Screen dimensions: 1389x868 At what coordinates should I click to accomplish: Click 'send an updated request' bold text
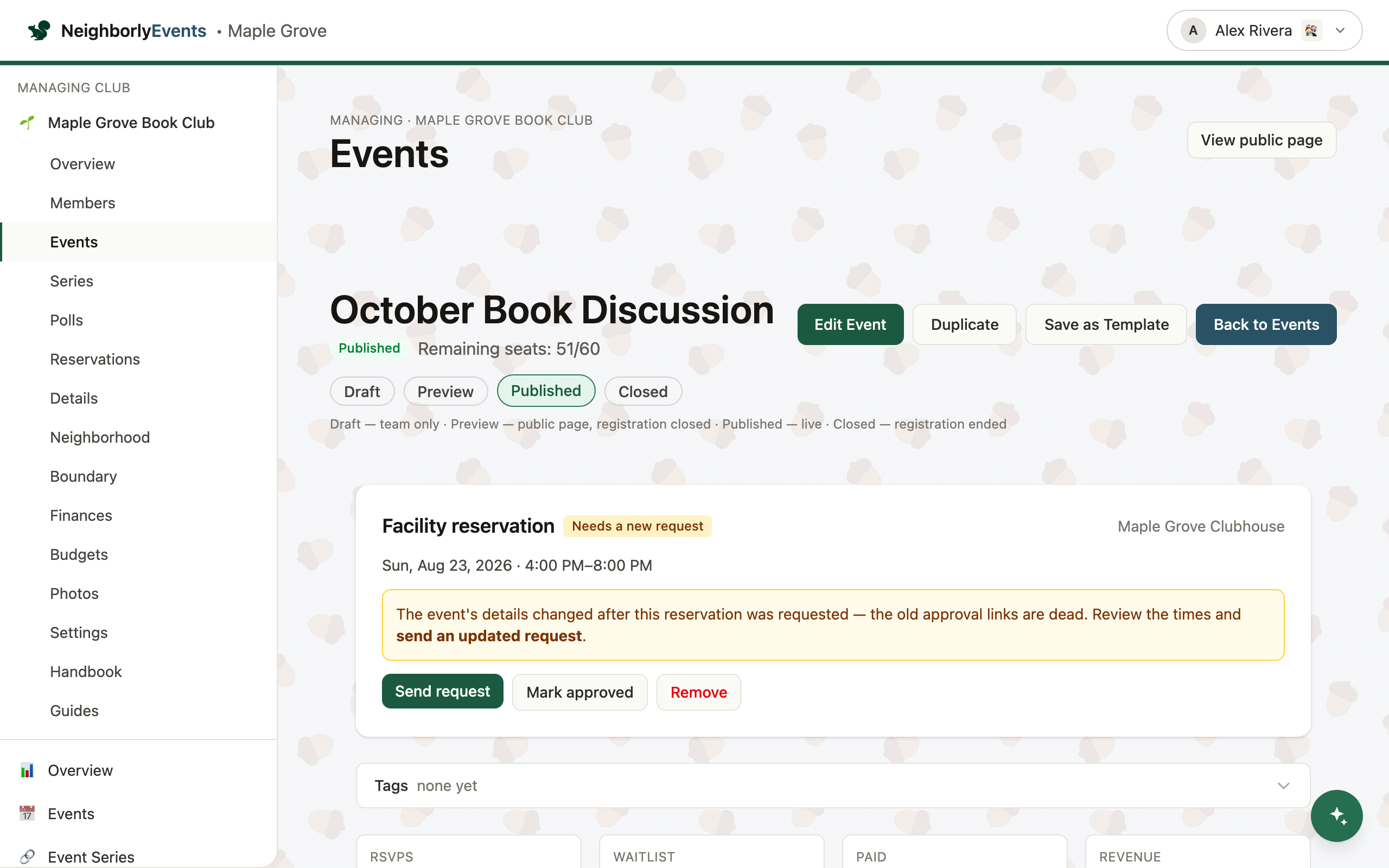(489, 636)
